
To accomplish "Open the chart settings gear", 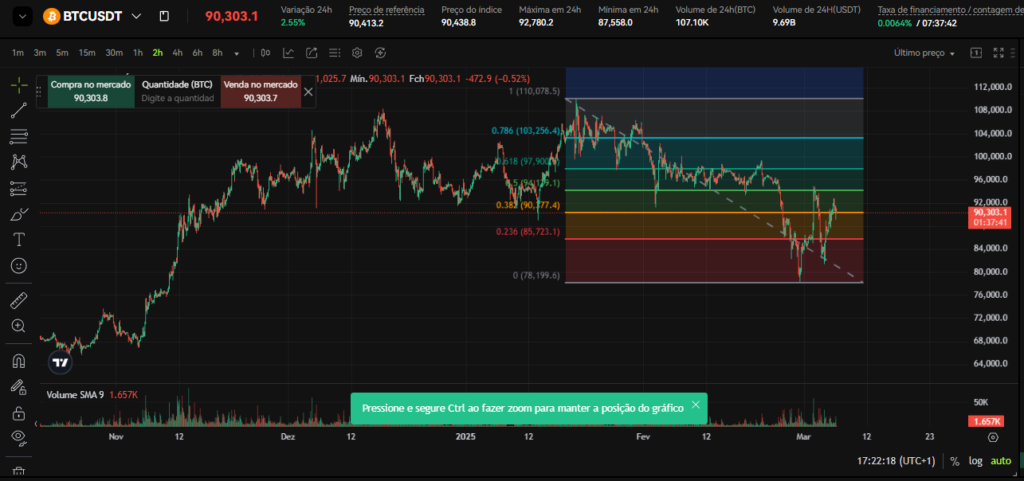I will [356, 53].
